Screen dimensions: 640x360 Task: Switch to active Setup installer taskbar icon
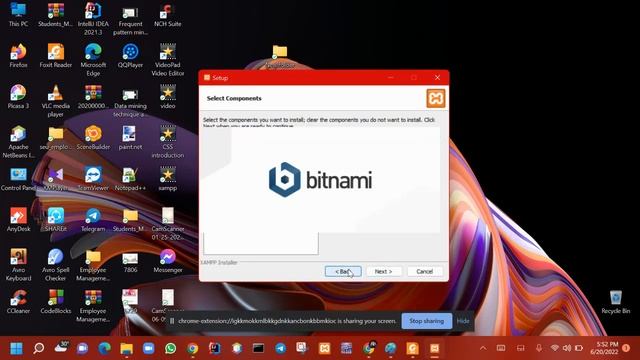[435, 348]
